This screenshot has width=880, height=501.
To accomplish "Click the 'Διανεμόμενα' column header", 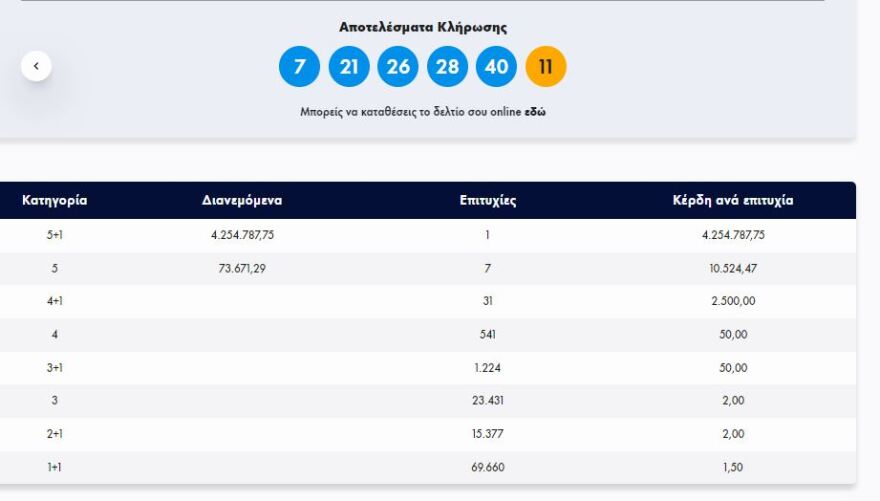I will (242, 200).
